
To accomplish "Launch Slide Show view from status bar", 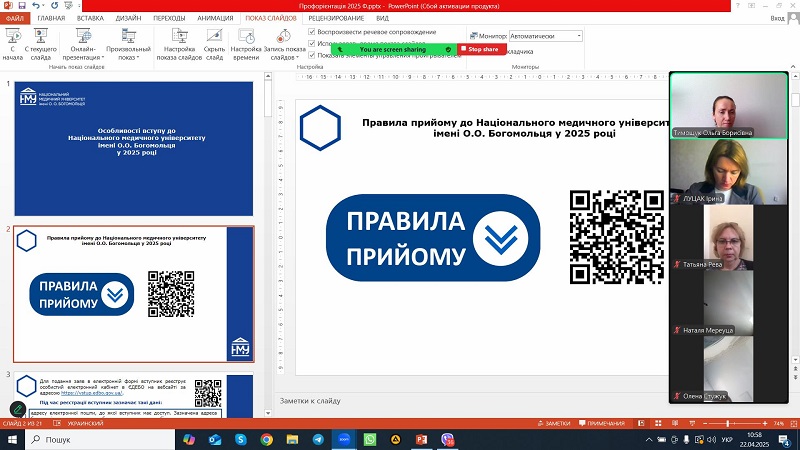I will pyautogui.click(x=692, y=423).
